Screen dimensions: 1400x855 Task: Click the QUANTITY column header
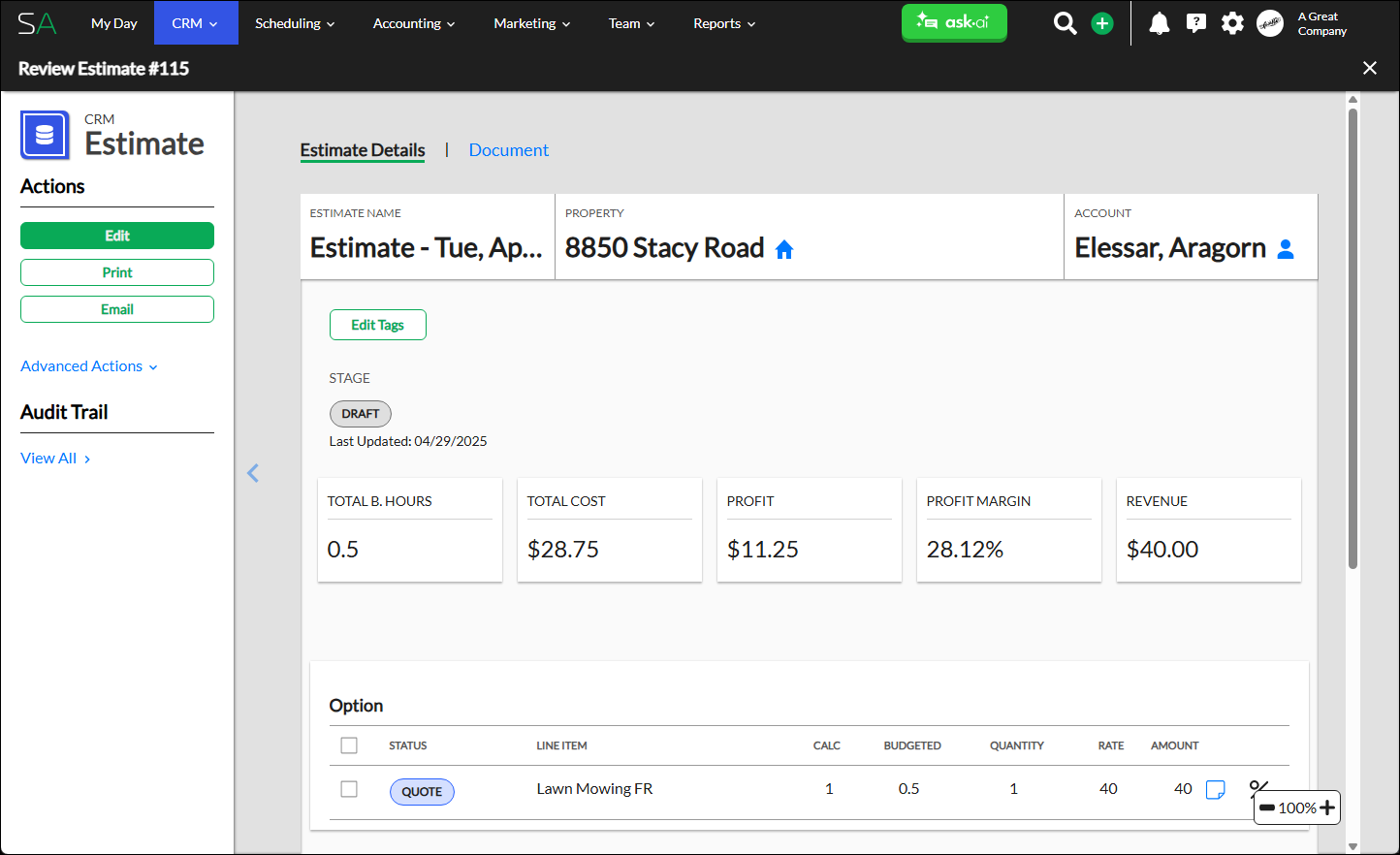[x=1017, y=745]
